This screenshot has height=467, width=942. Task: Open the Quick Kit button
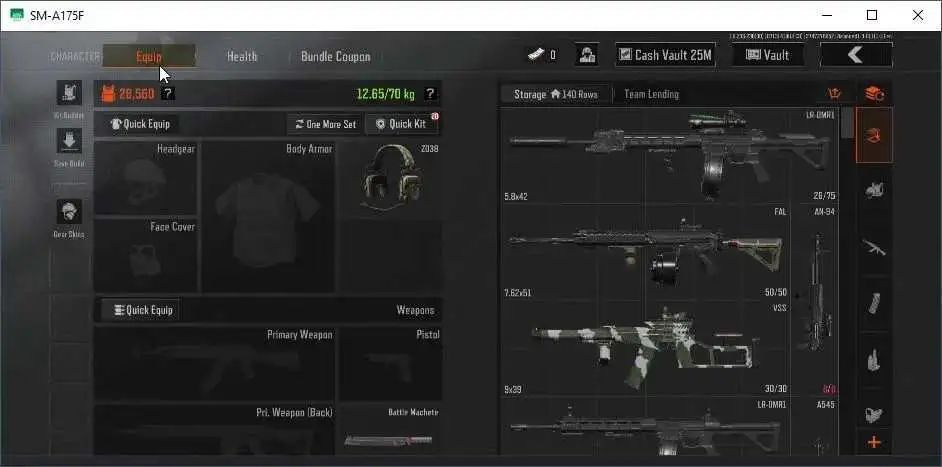[401, 124]
